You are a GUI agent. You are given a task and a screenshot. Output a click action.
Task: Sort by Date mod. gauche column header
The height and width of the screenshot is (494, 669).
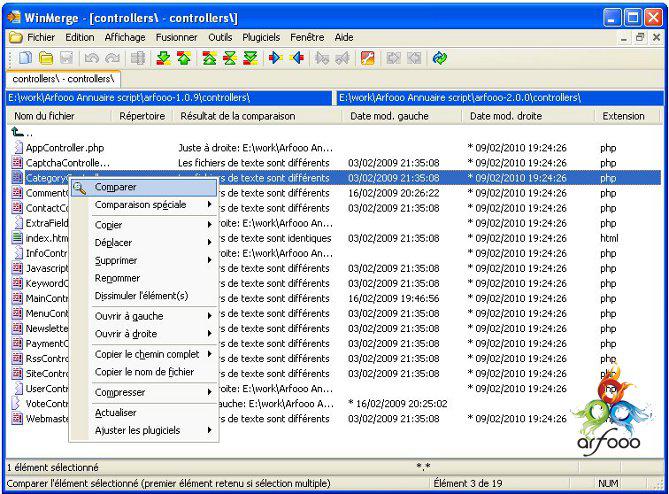click(x=401, y=116)
